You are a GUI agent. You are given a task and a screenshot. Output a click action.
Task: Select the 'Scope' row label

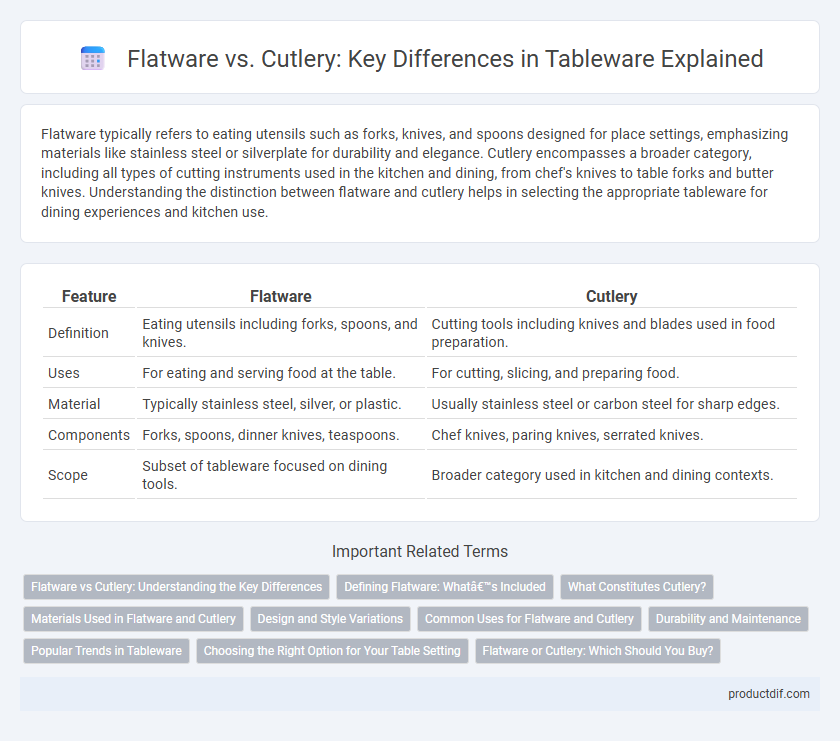[68, 475]
